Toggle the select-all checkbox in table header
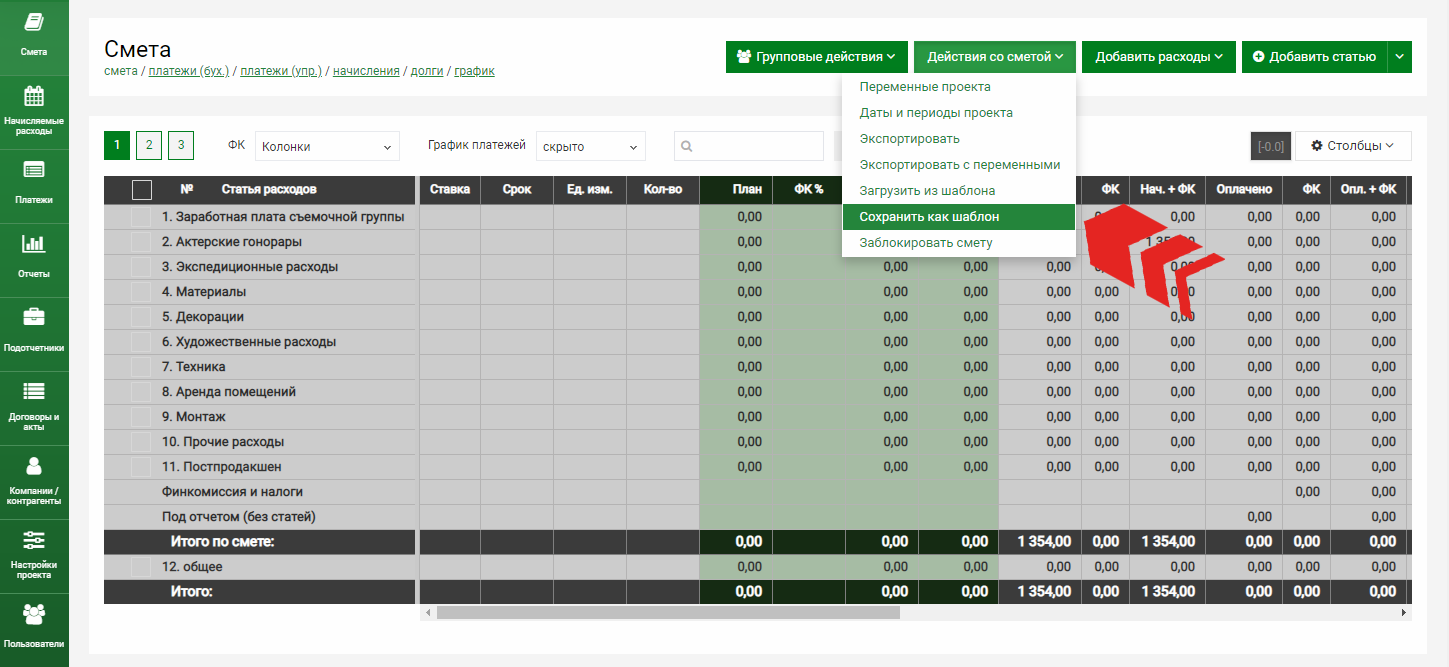The height and width of the screenshot is (667, 1449). click(142, 190)
